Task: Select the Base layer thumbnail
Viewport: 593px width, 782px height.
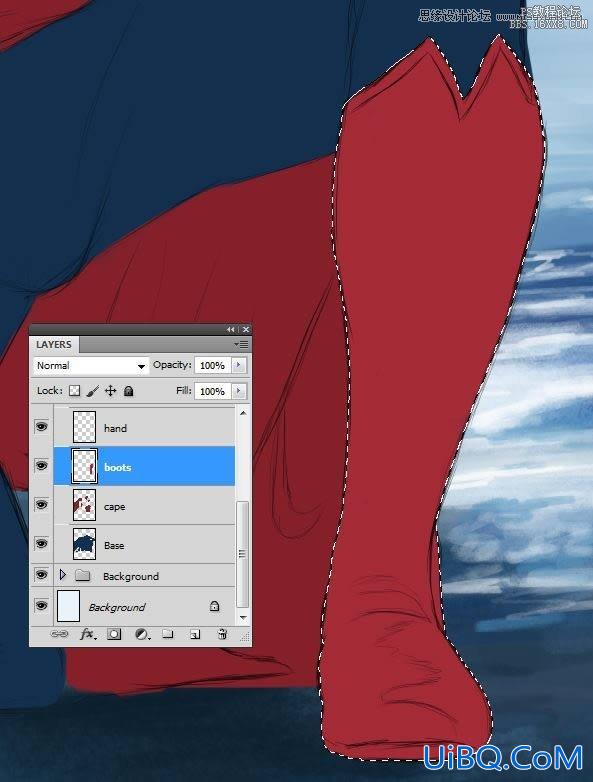Action: point(84,544)
